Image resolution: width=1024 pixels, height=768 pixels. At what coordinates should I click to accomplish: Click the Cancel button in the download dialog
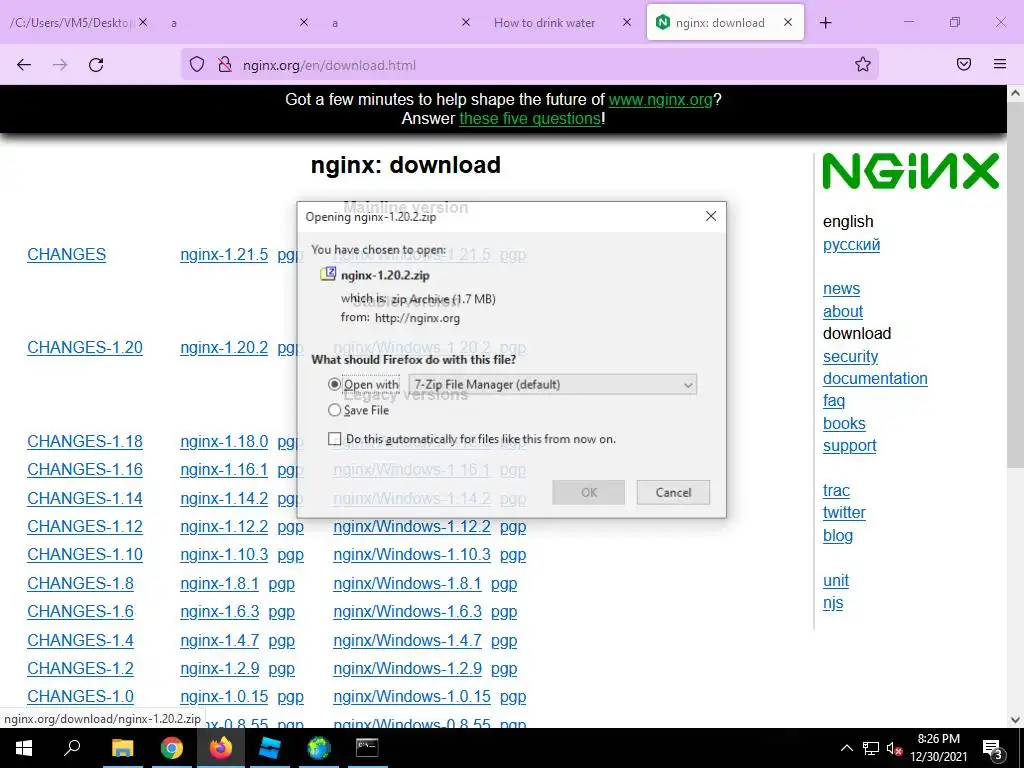click(x=673, y=492)
